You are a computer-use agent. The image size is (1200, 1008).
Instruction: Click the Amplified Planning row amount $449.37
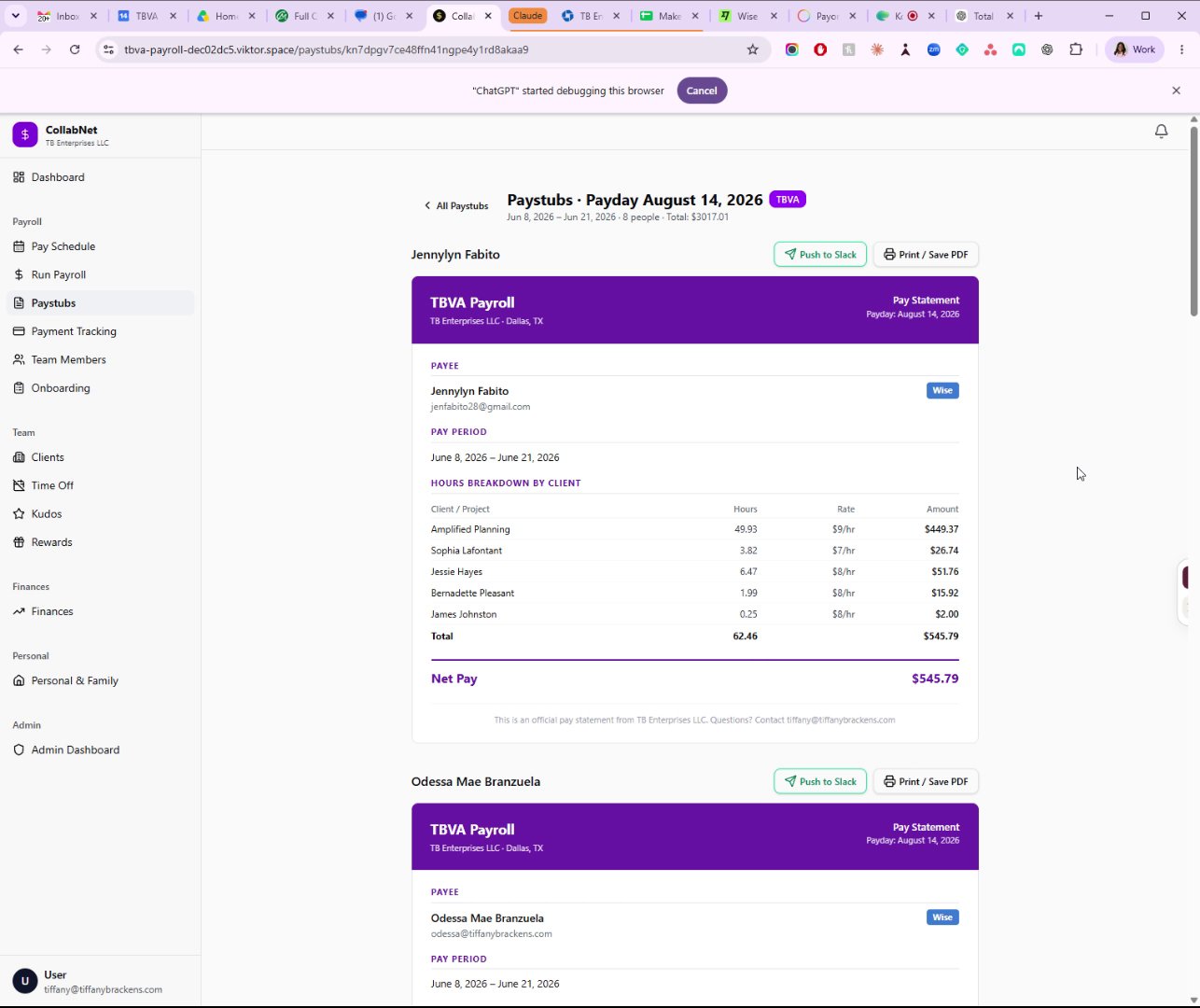pos(941,529)
